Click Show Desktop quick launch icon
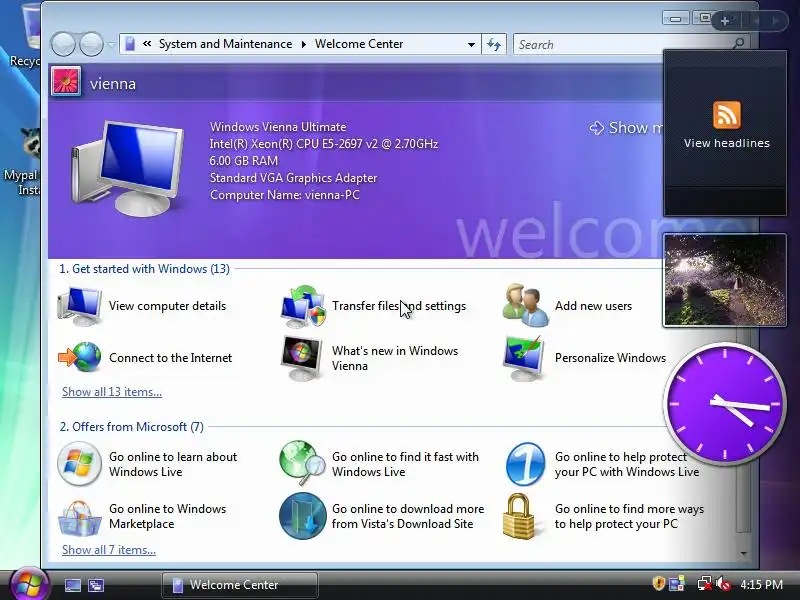 click(72, 585)
